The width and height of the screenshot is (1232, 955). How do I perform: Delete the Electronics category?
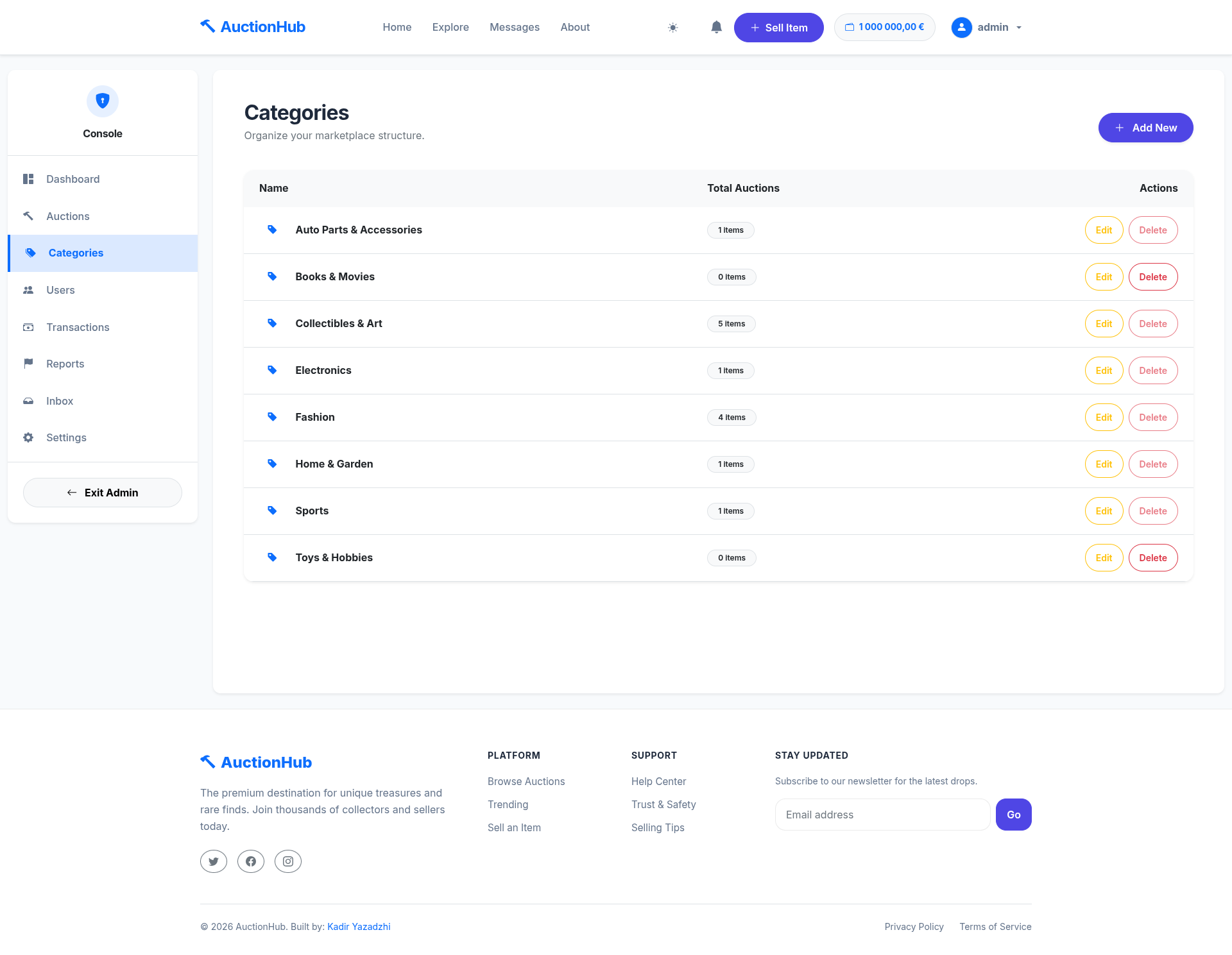[x=1153, y=371]
